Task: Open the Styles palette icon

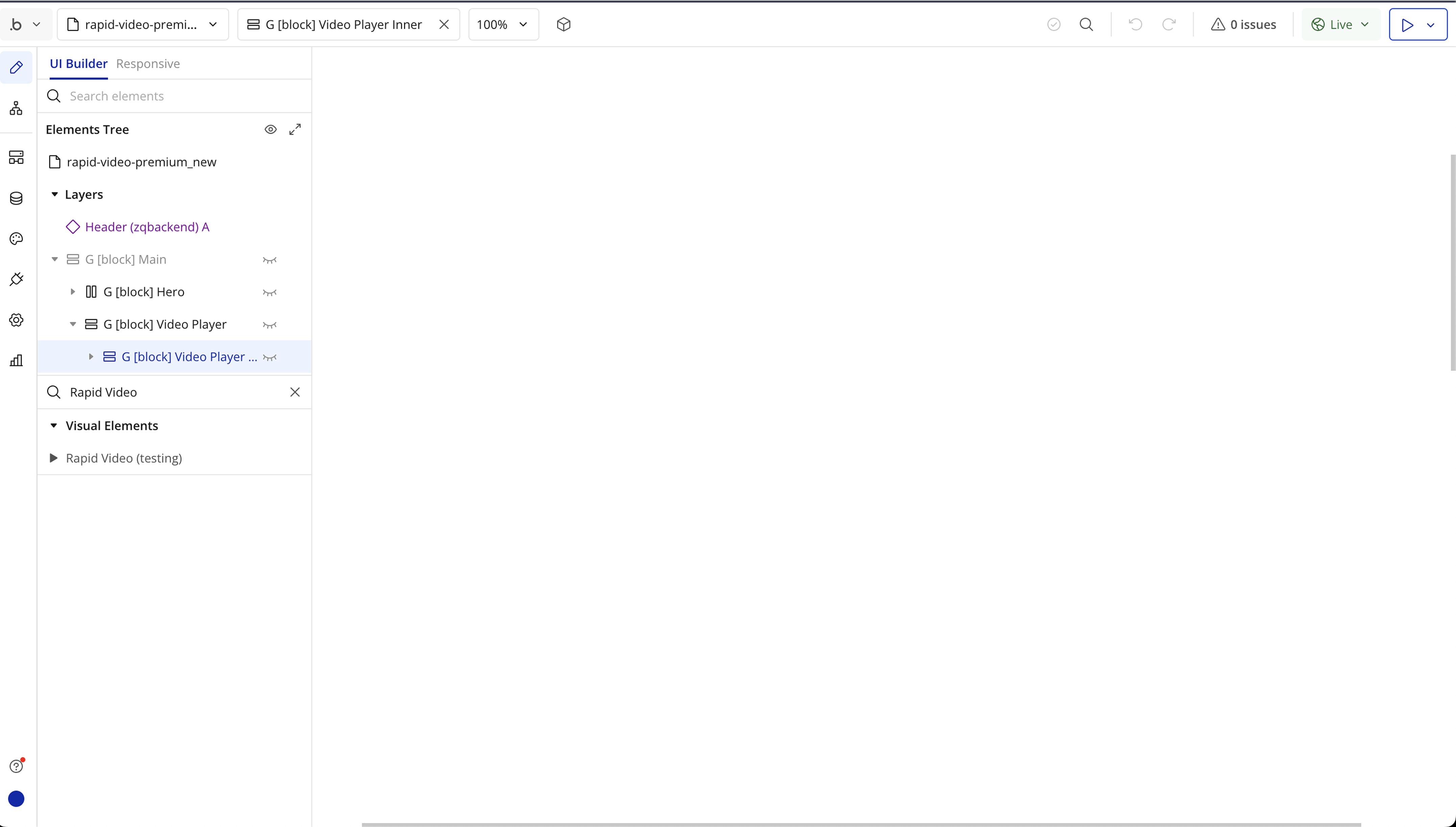Action: pyautogui.click(x=16, y=239)
